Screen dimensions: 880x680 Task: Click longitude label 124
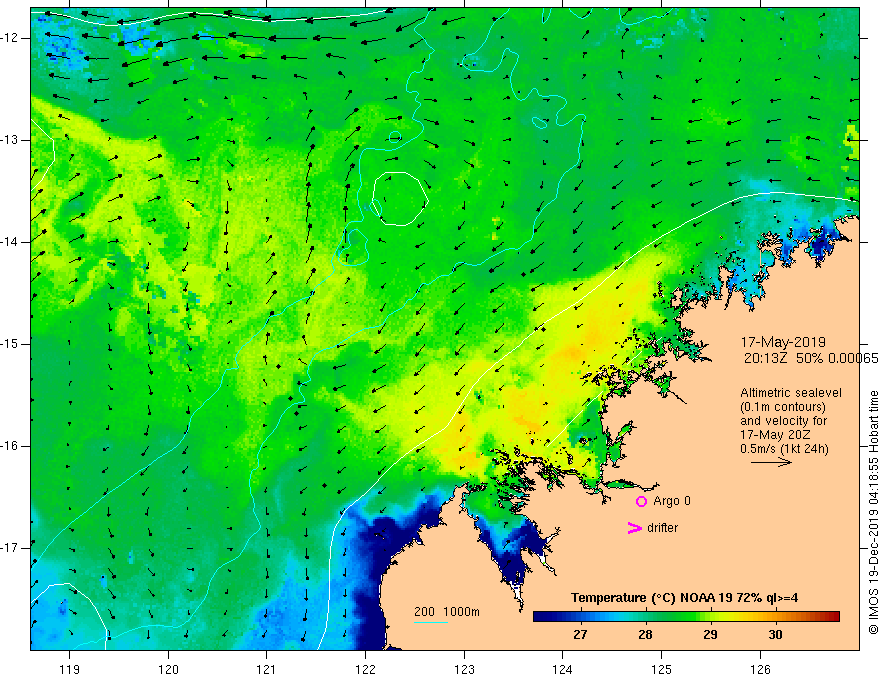click(562, 669)
